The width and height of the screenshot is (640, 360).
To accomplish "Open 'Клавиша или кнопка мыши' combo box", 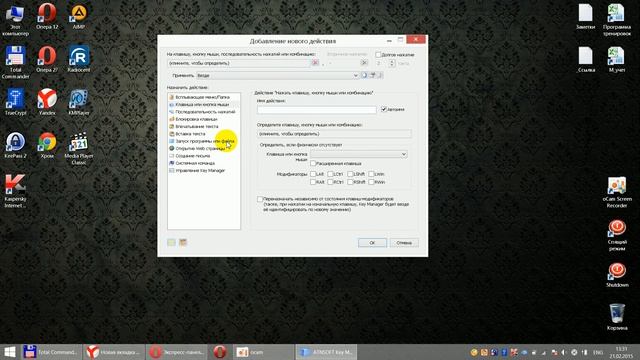I will 358,154.
